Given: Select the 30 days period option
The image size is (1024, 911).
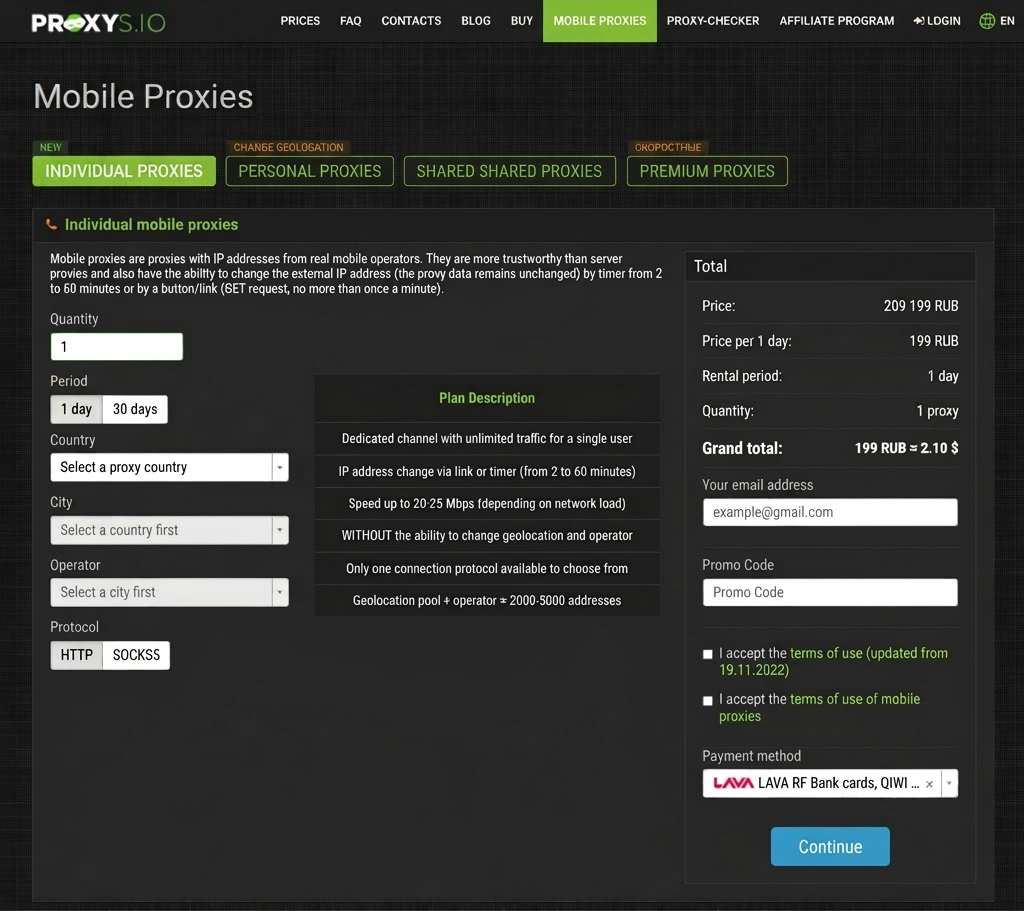Looking at the screenshot, I should click(x=135, y=409).
